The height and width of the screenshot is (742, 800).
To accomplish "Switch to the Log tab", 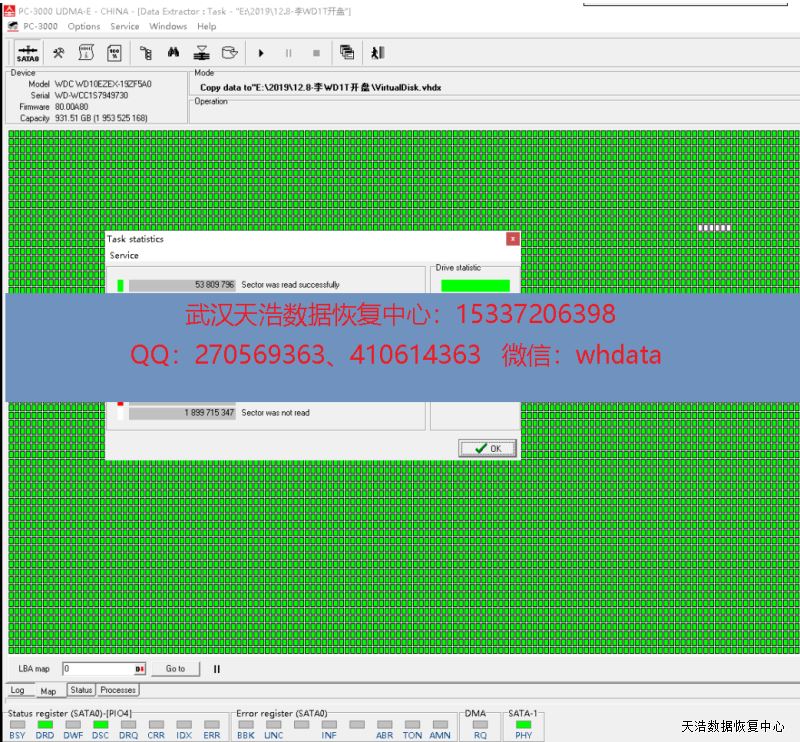I will [x=18, y=690].
